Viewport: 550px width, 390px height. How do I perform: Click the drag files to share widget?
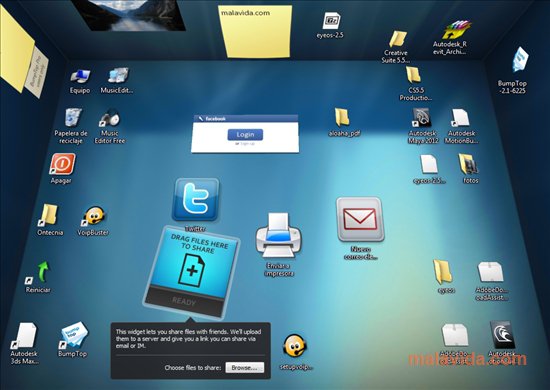pyautogui.click(x=192, y=272)
